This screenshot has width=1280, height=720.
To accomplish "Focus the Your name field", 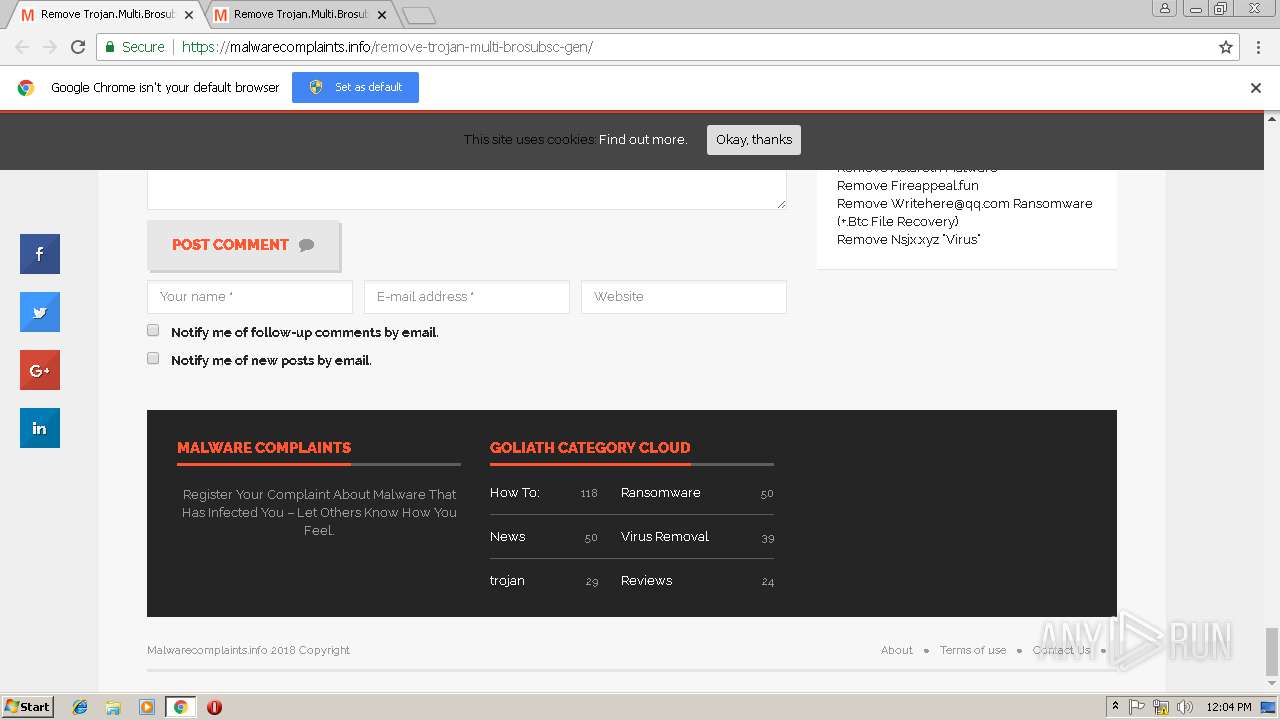I will [250, 297].
